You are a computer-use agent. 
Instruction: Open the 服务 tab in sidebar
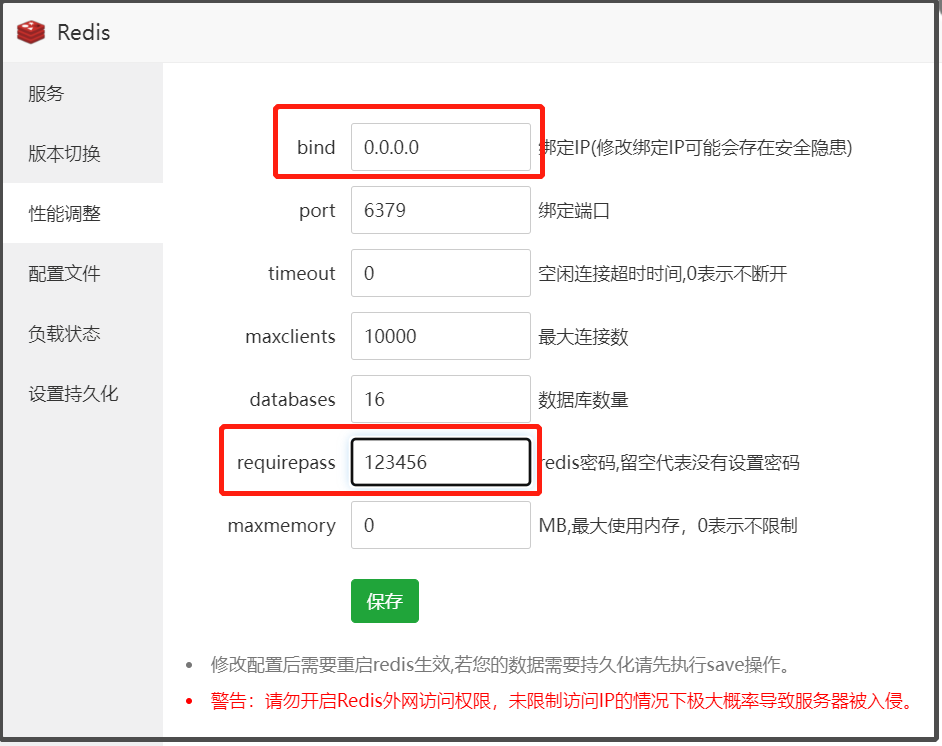tap(46, 94)
